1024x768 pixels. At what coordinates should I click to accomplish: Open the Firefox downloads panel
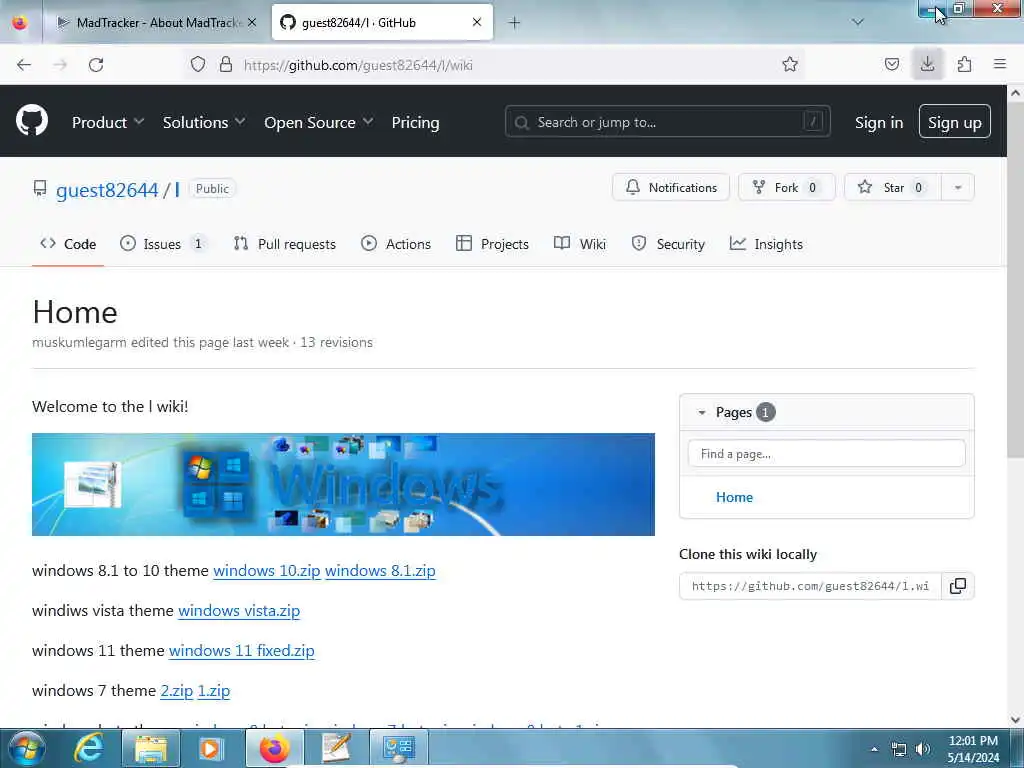(927, 64)
